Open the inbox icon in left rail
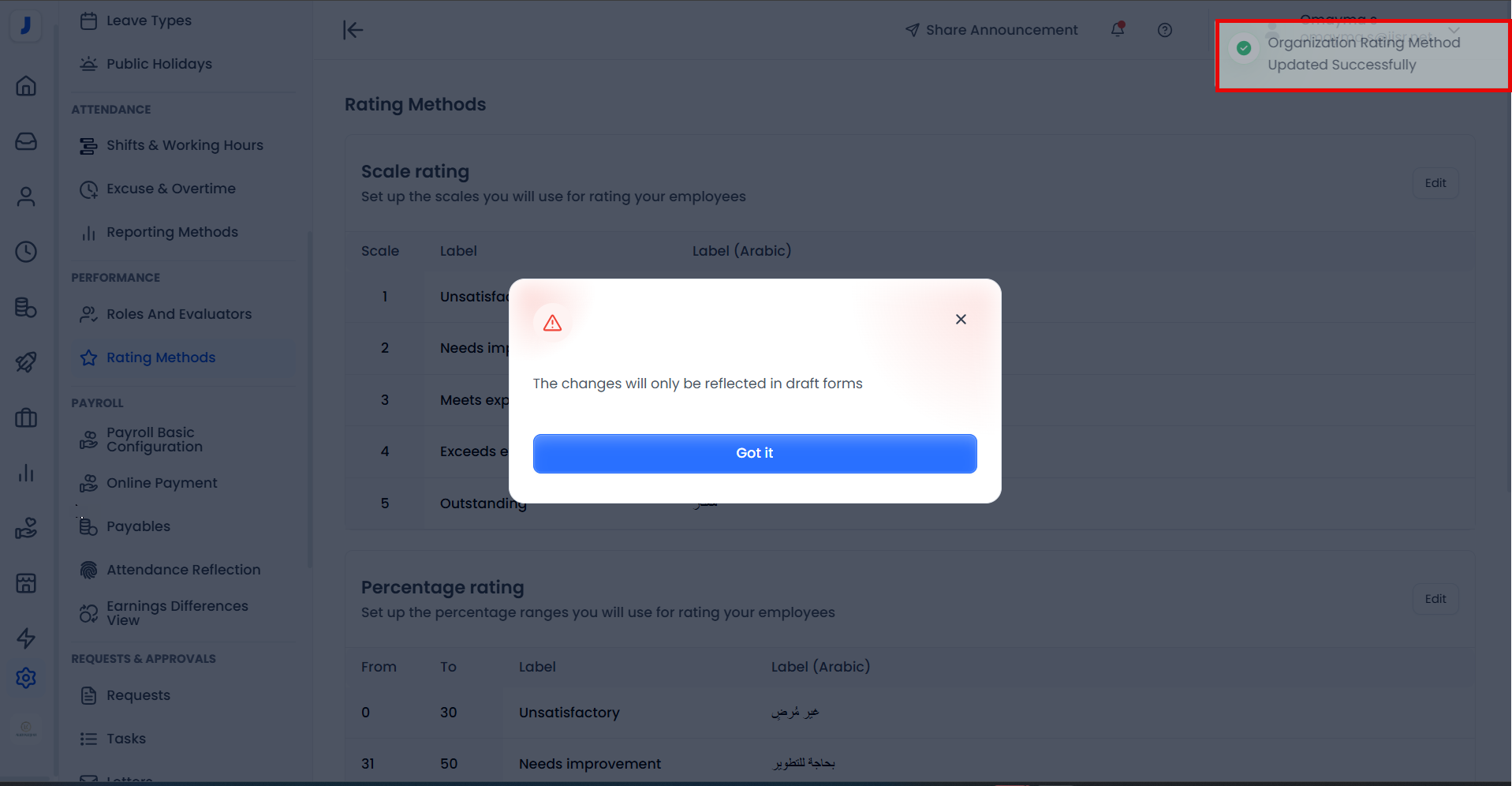This screenshot has width=1512, height=786. point(26,141)
